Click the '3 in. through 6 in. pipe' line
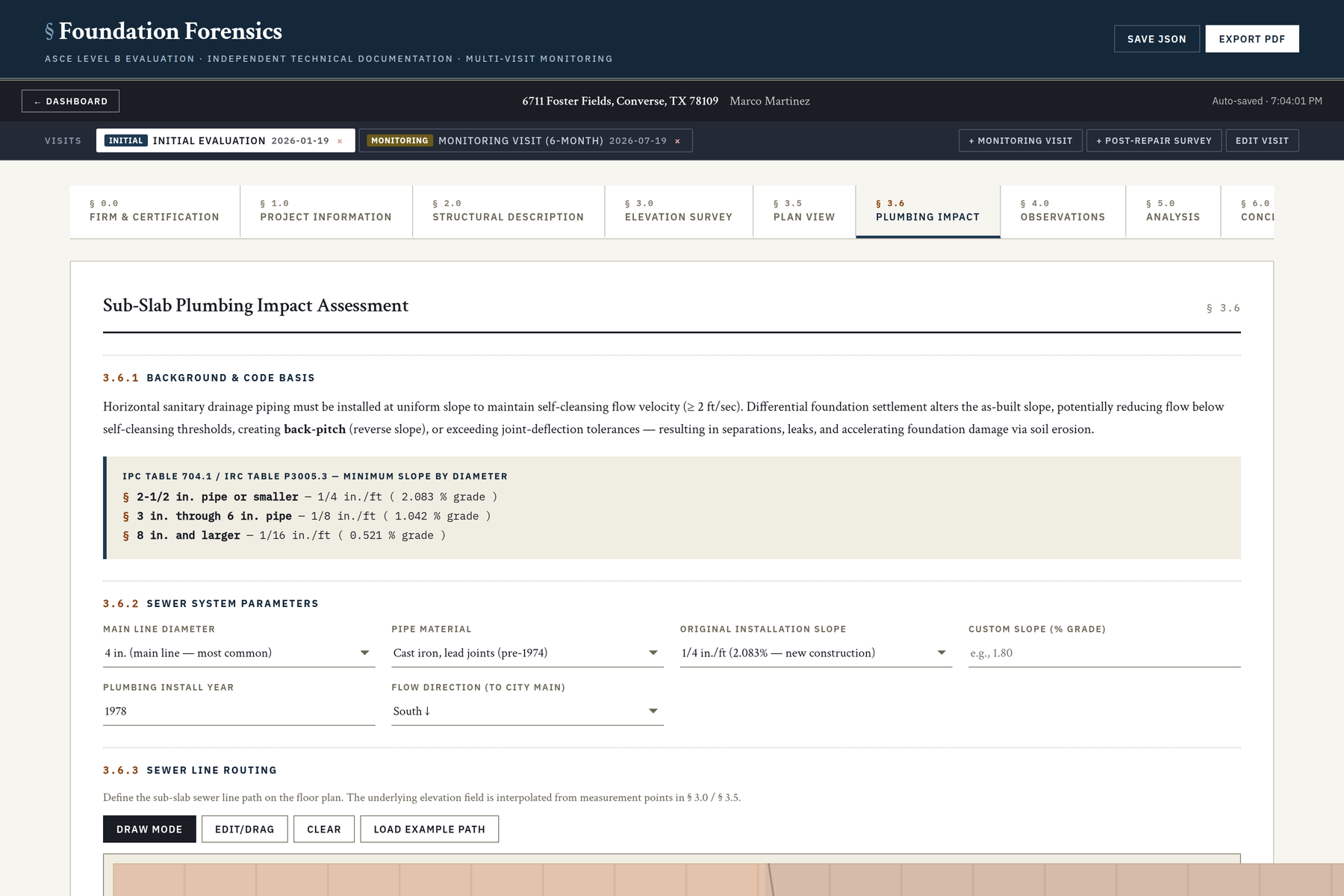Screen dimensions: 1344x896 pyautogui.click(x=307, y=516)
